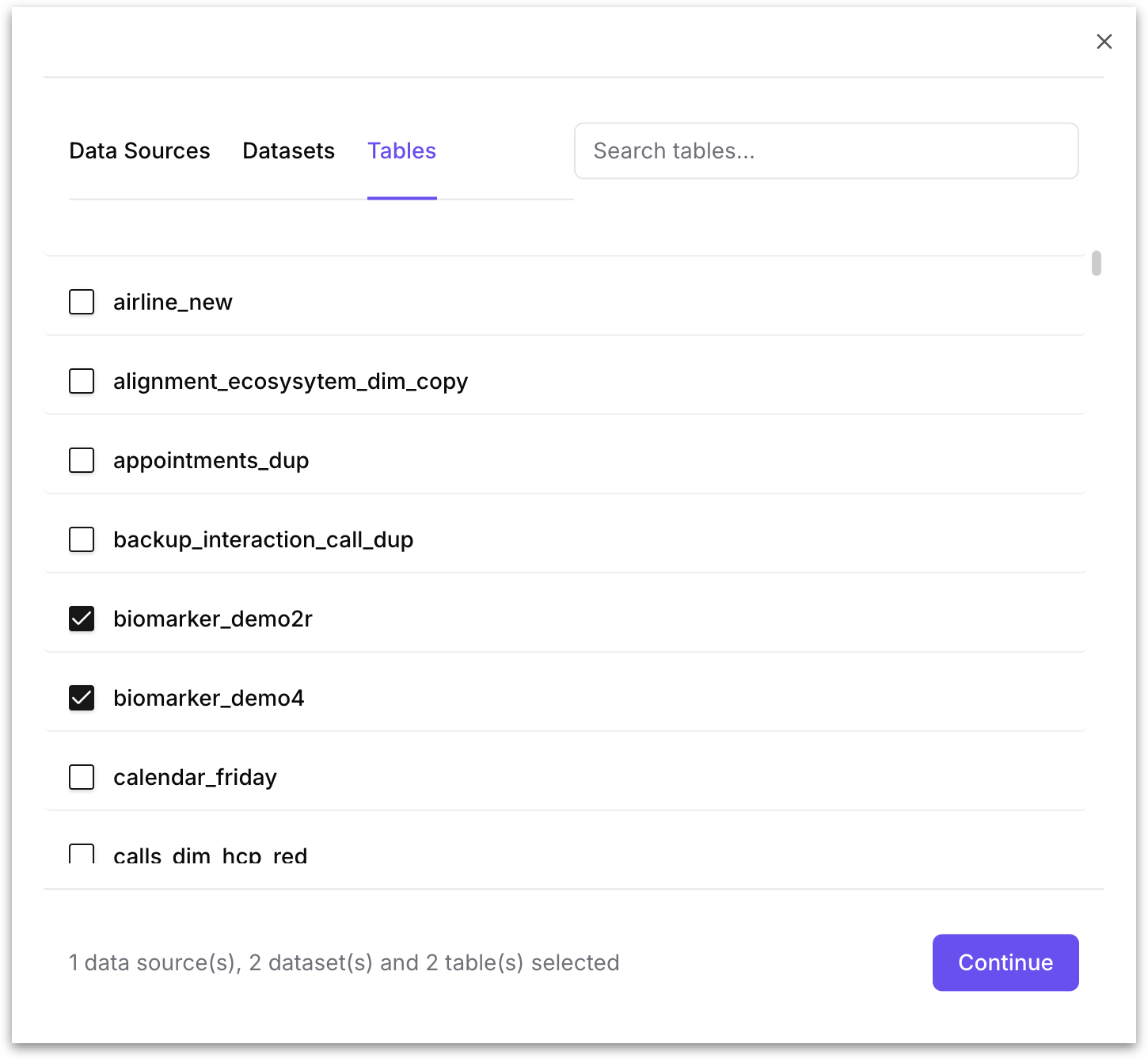This screenshot has width=1148, height=1059.
Task: Tick the calls_dim_hcp_red checkbox
Action: (x=82, y=854)
